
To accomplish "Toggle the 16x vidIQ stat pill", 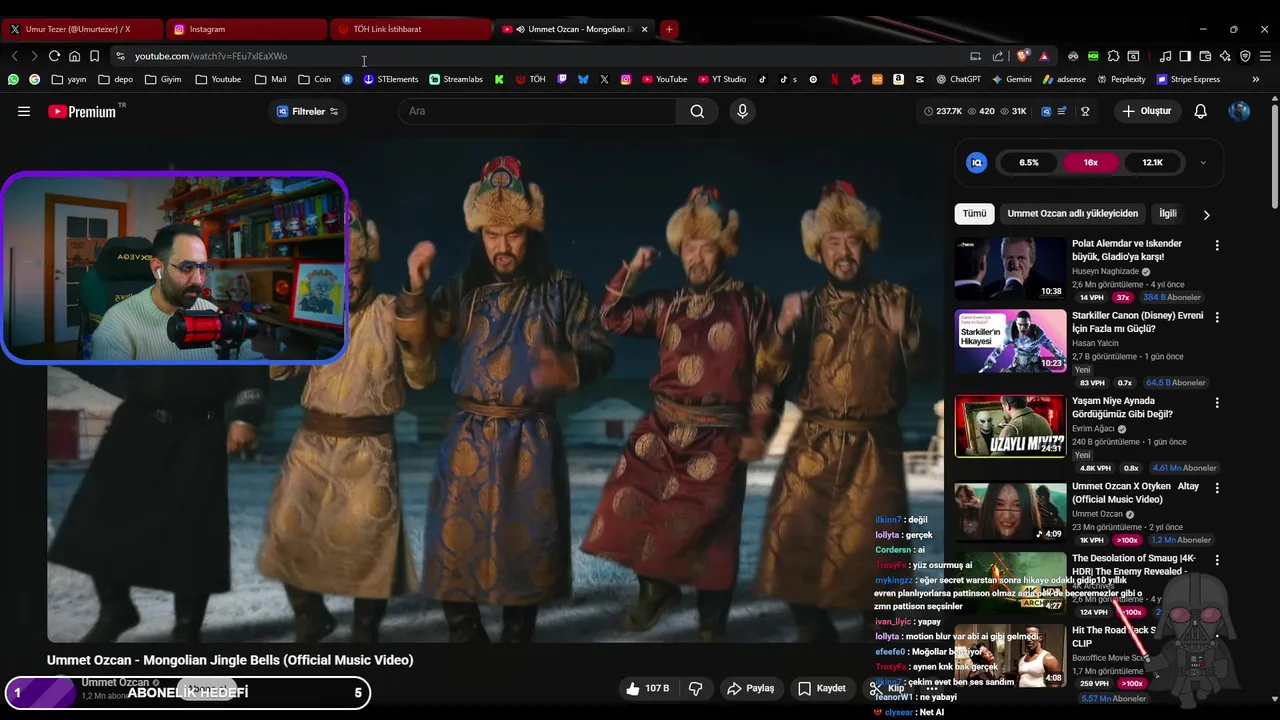I will pos(1090,162).
